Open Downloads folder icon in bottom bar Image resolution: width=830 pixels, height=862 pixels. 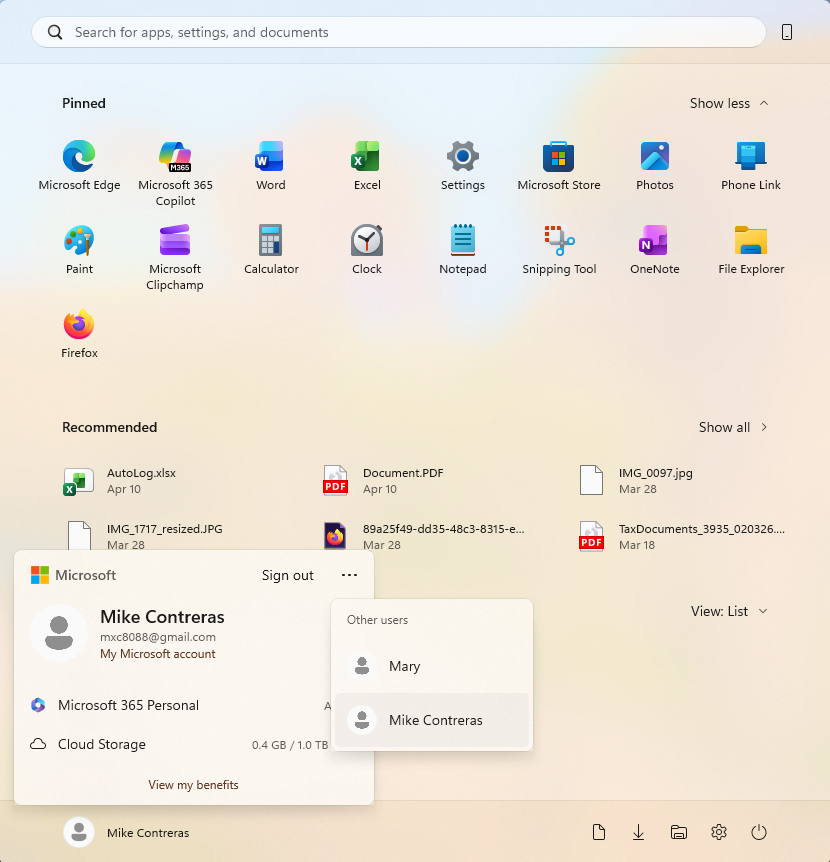638,832
